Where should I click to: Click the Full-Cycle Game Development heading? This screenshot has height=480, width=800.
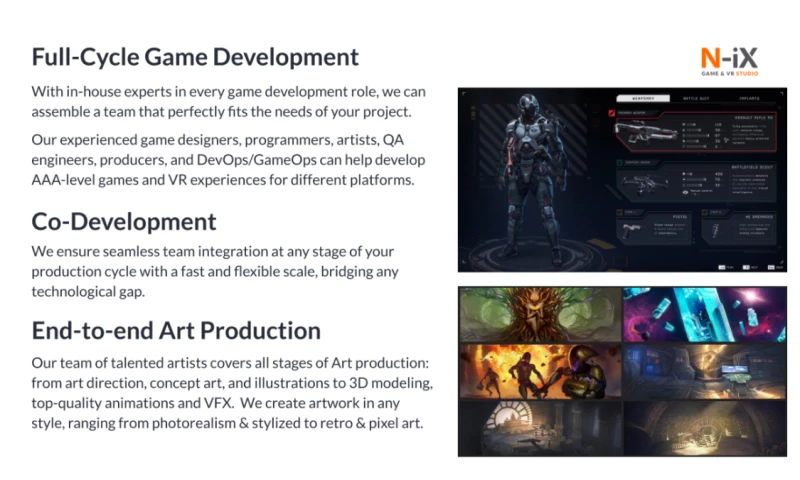[195, 56]
